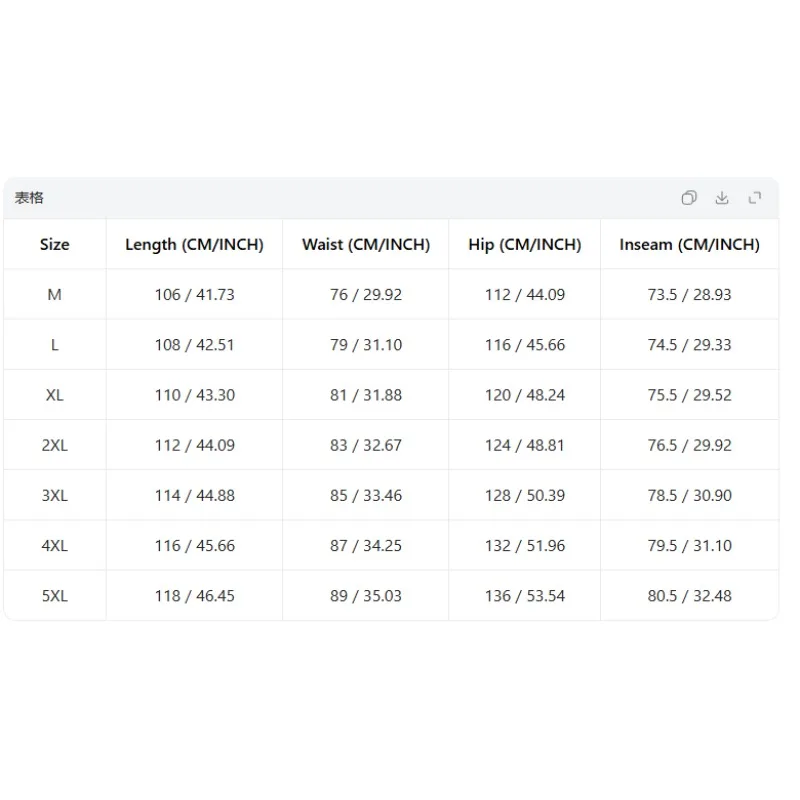Click the copy table icon

point(689,198)
